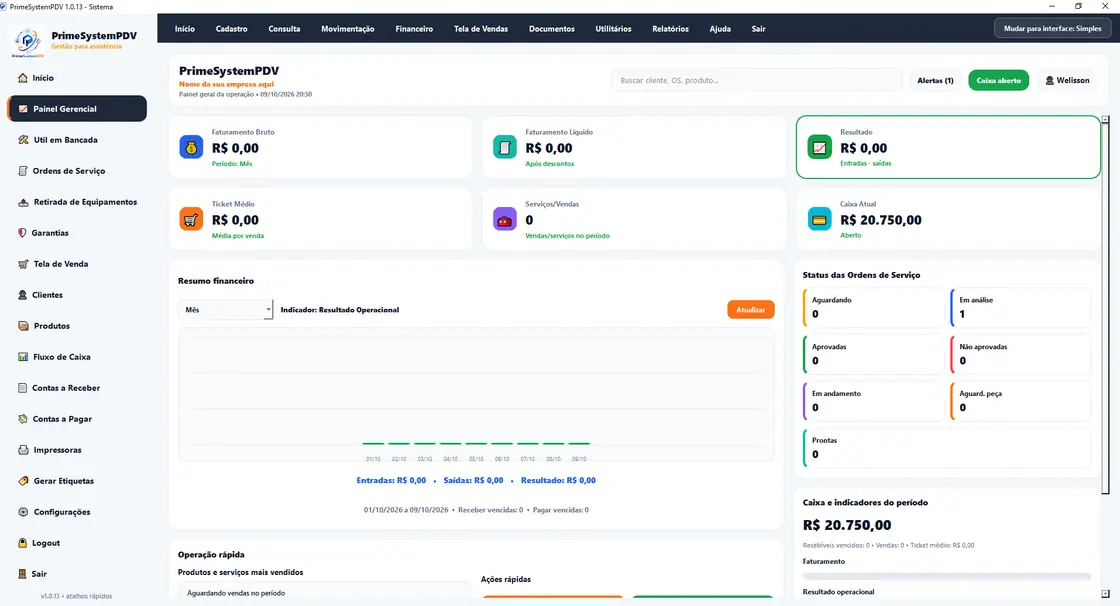Click the Entradas: R$ 0,00 text
The height and width of the screenshot is (606, 1120).
[391, 480]
